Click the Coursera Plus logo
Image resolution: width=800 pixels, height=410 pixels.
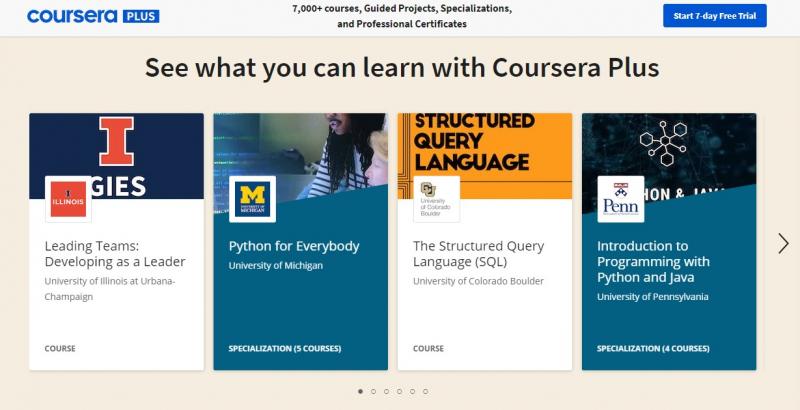click(x=93, y=16)
